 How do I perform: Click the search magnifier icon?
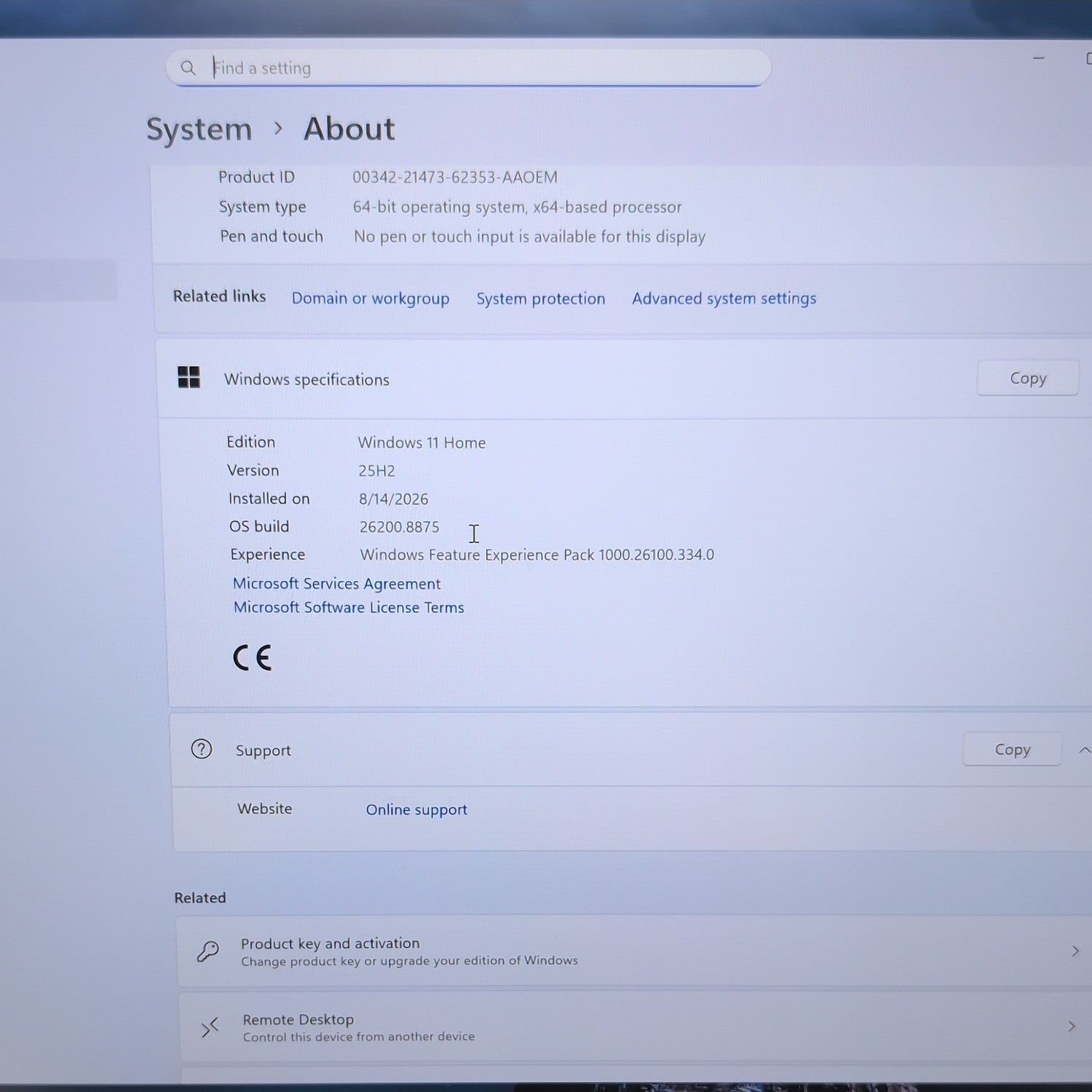[188, 68]
